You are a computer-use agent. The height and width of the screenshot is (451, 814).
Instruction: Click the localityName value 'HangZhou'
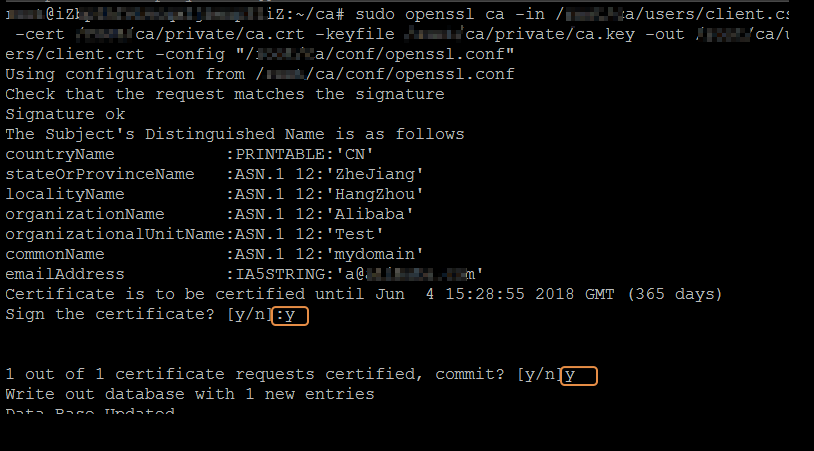(x=384, y=195)
